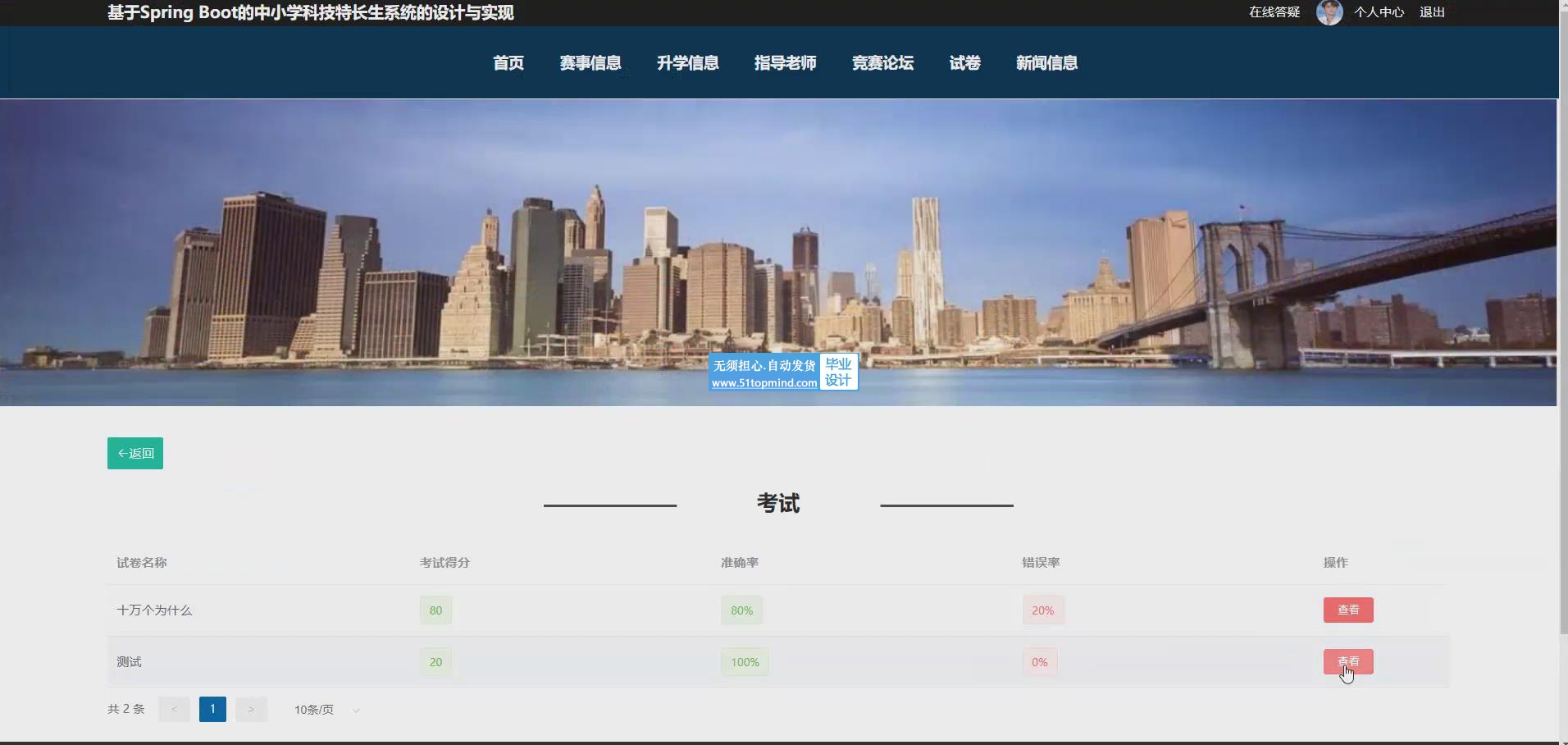Click the 共 2 条 total count
1568x745 pixels.
(125, 709)
